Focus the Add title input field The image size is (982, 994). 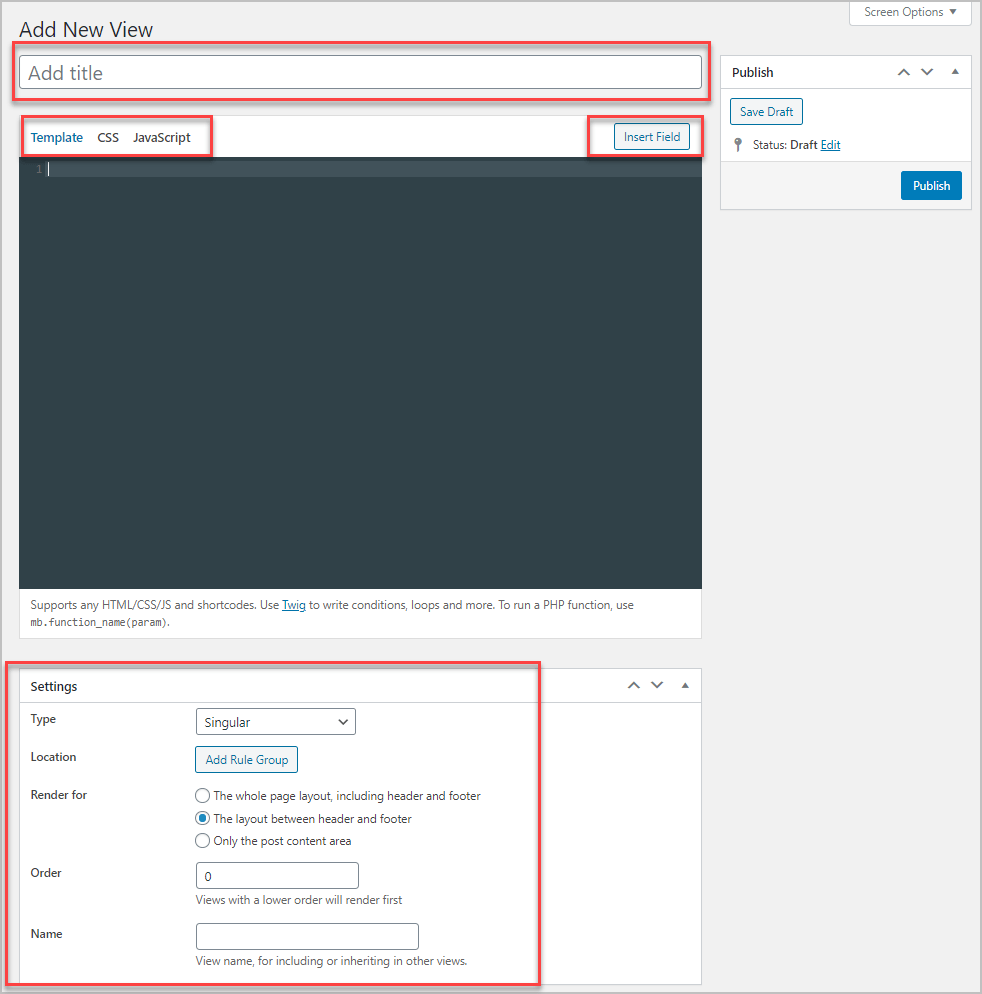coord(360,72)
